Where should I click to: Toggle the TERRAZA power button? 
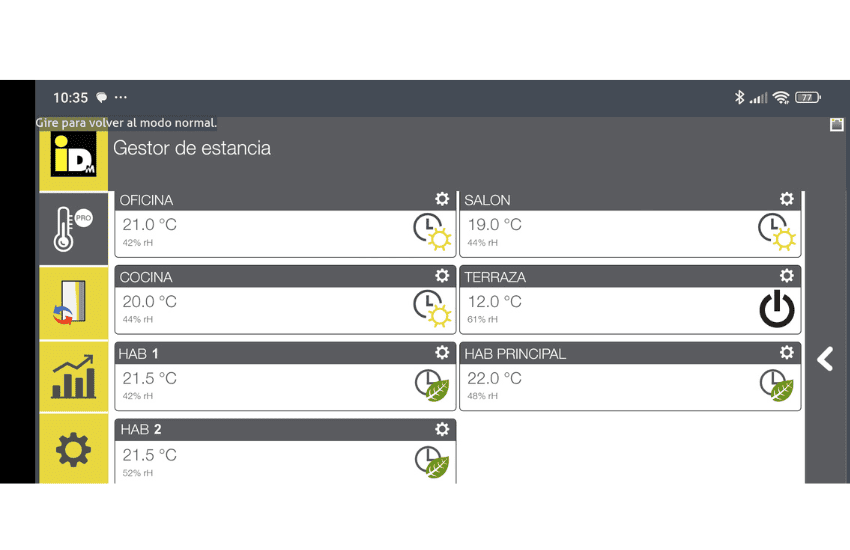tap(777, 310)
